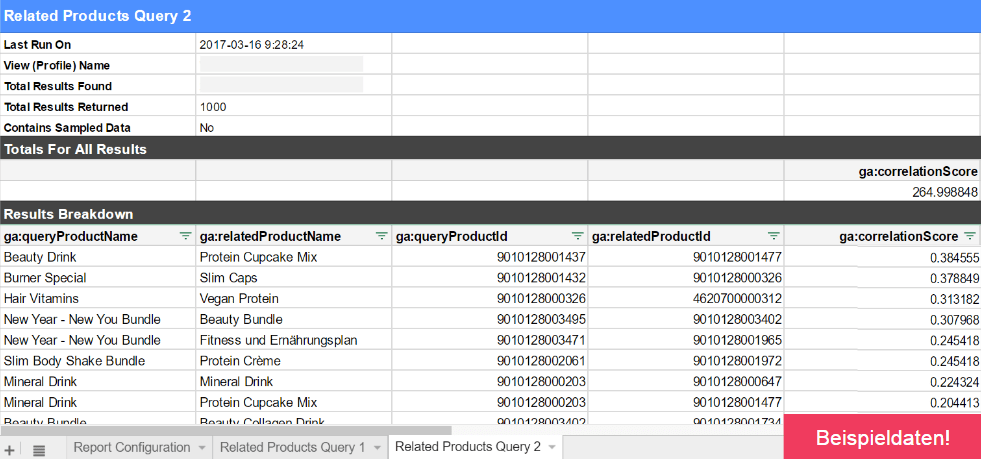Expand the Related Products Query 2 tab arrow
This screenshot has height=459, width=981.
tap(552, 448)
